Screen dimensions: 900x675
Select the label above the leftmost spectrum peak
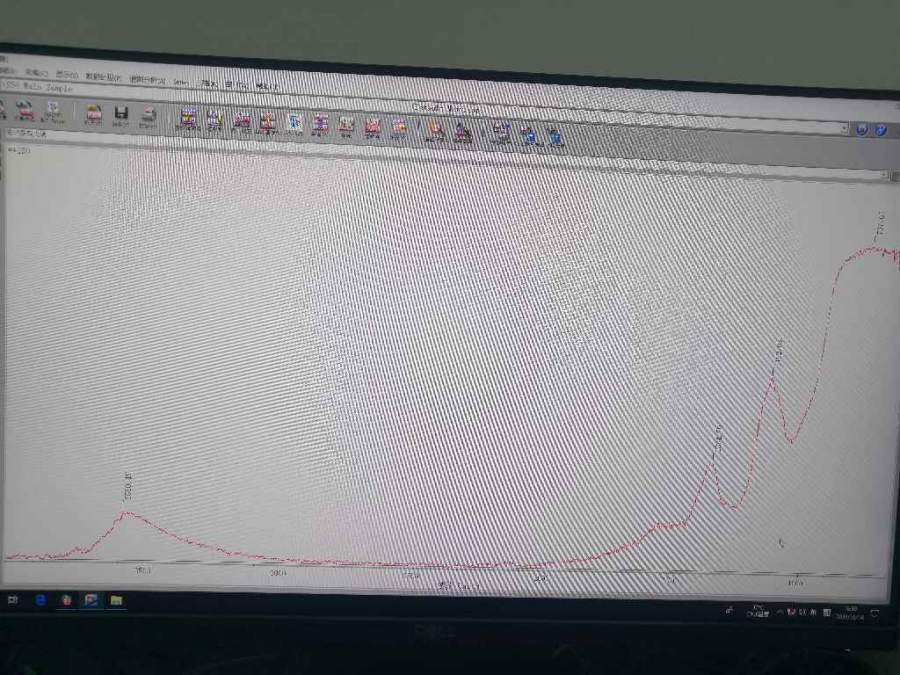[x=128, y=487]
